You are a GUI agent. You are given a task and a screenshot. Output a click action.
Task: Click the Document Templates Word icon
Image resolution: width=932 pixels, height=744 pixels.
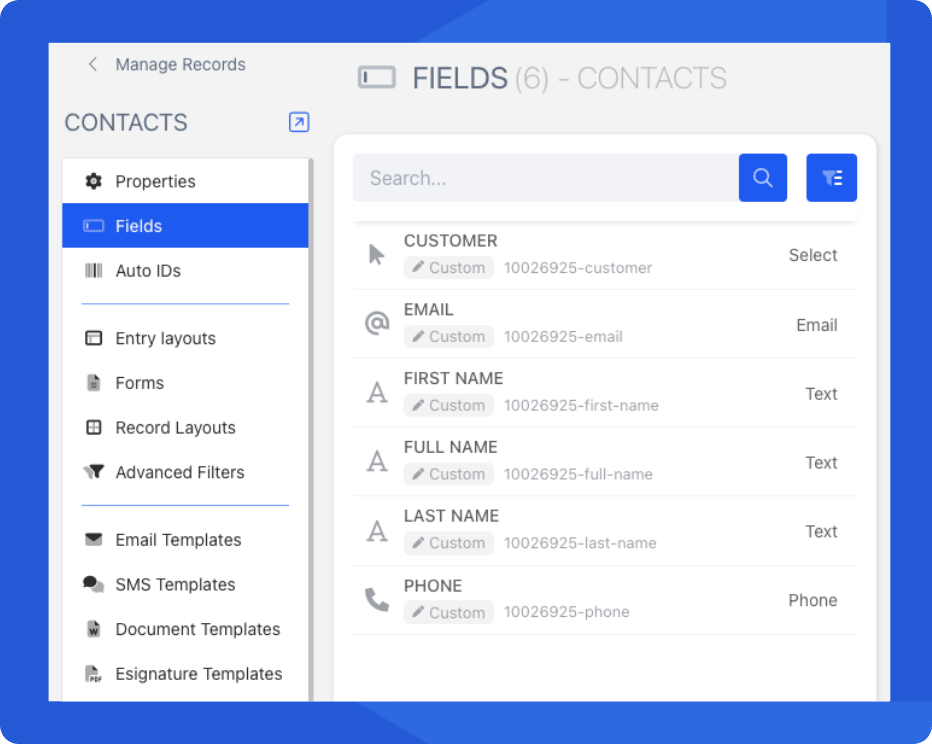coord(93,629)
